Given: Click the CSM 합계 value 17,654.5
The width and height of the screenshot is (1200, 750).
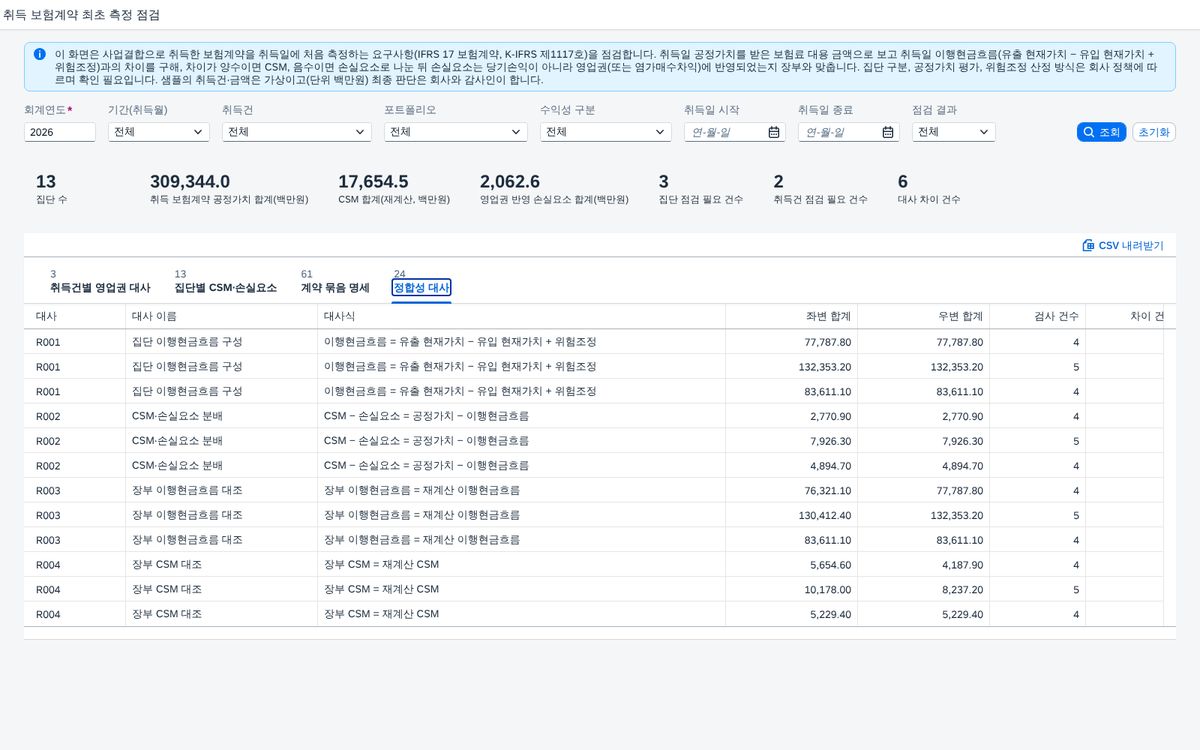Looking at the screenshot, I should (373, 182).
